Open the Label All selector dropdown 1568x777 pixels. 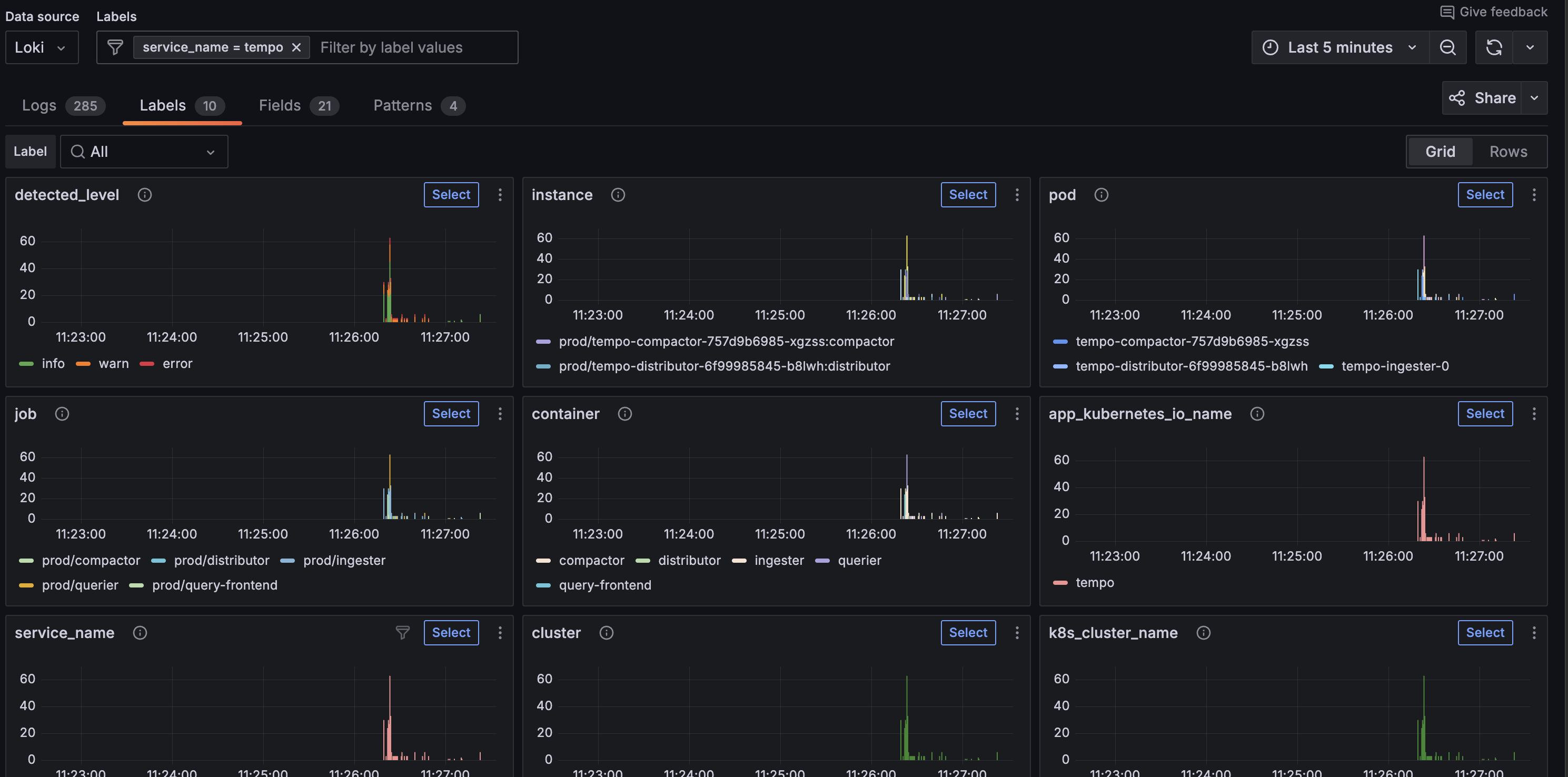pyautogui.click(x=144, y=152)
